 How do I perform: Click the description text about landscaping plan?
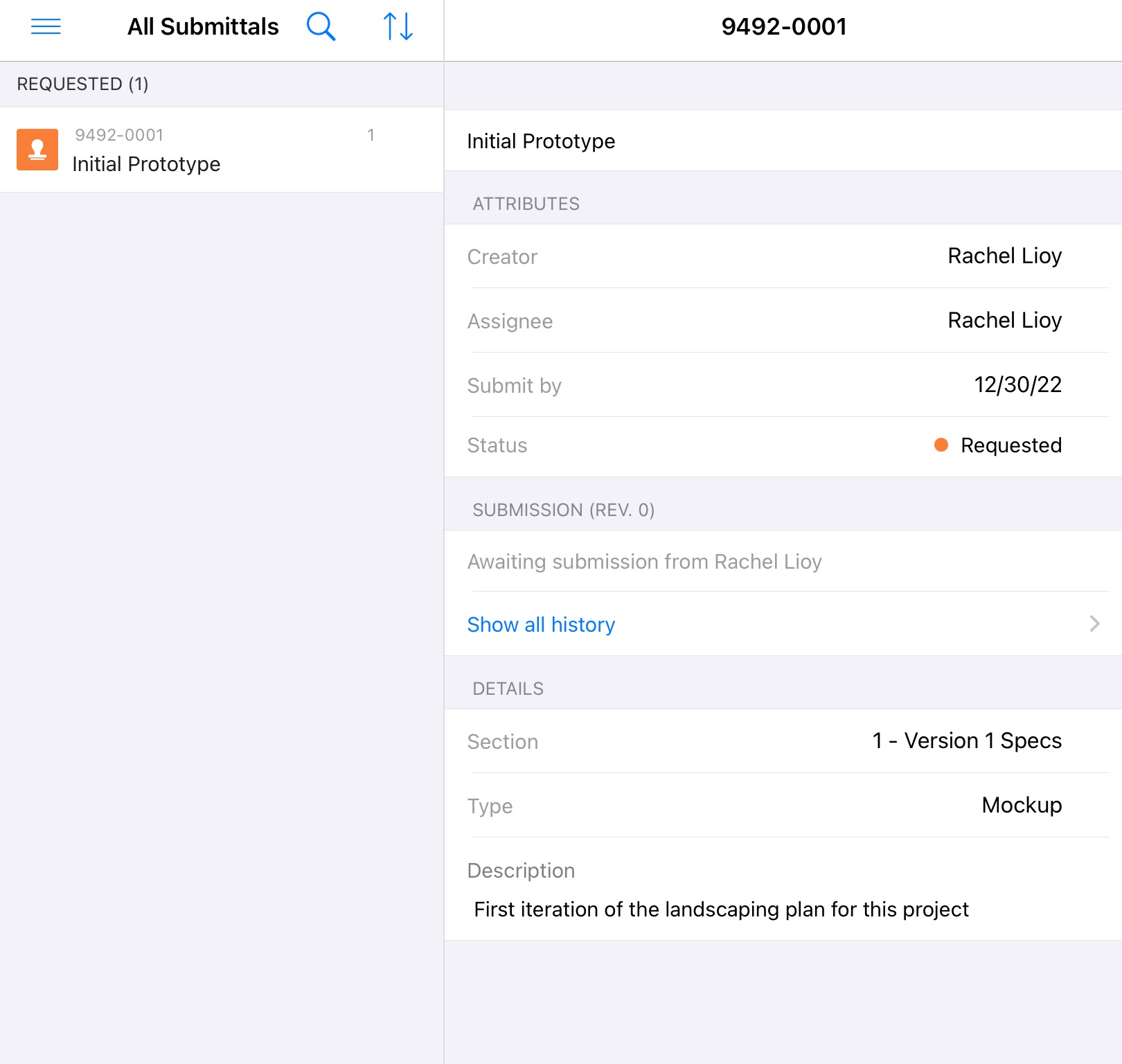(721, 909)
